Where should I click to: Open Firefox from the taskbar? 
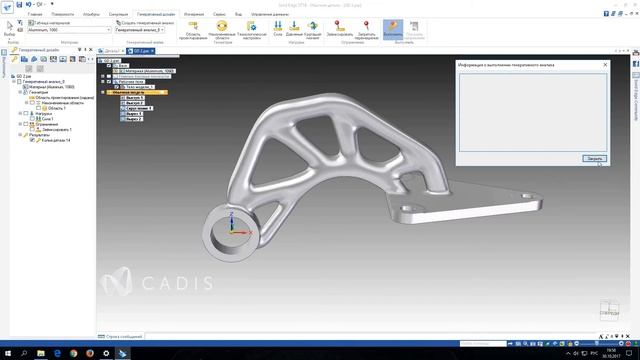90,353
